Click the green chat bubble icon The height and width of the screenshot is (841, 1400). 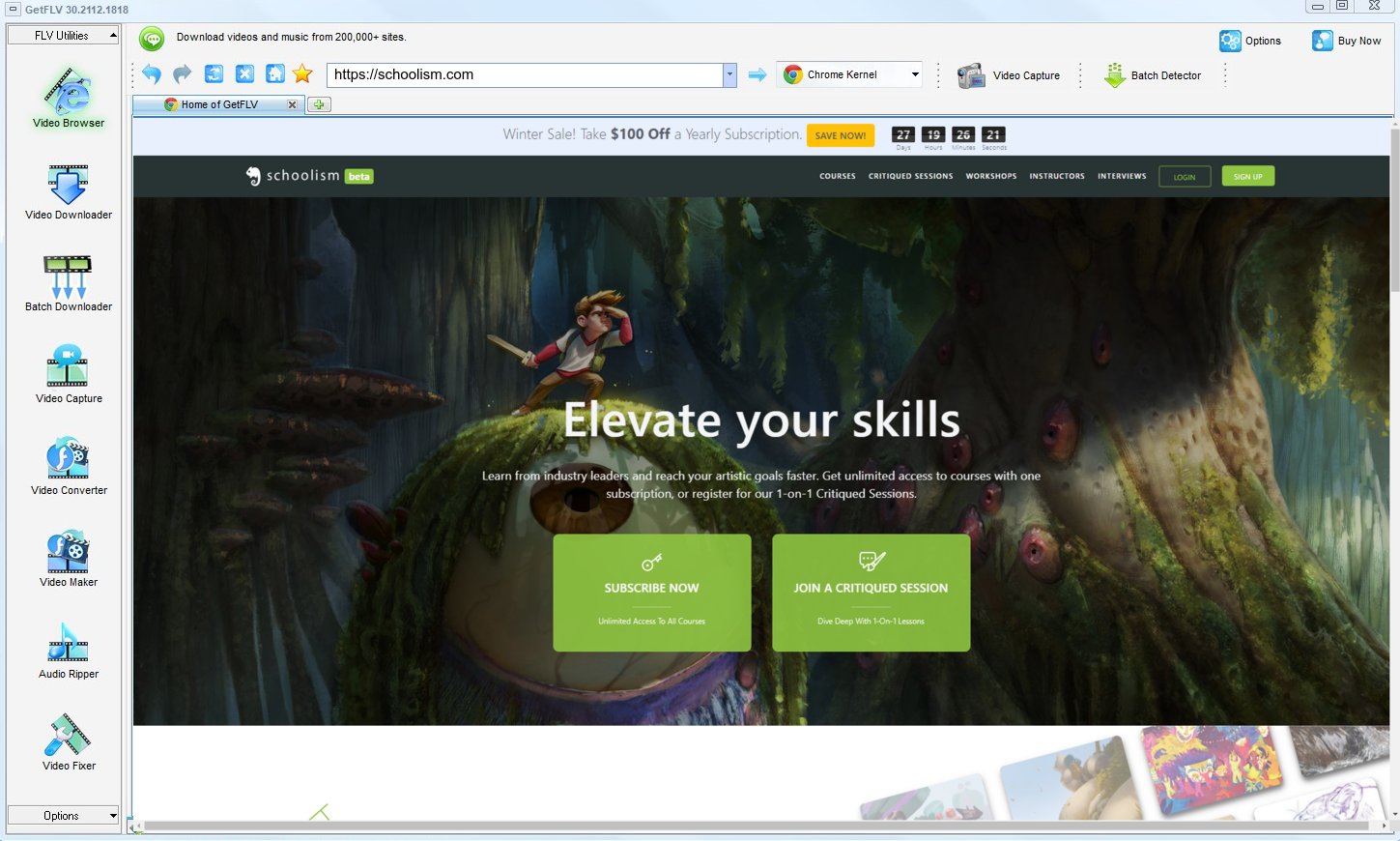[x=152, y=39]
